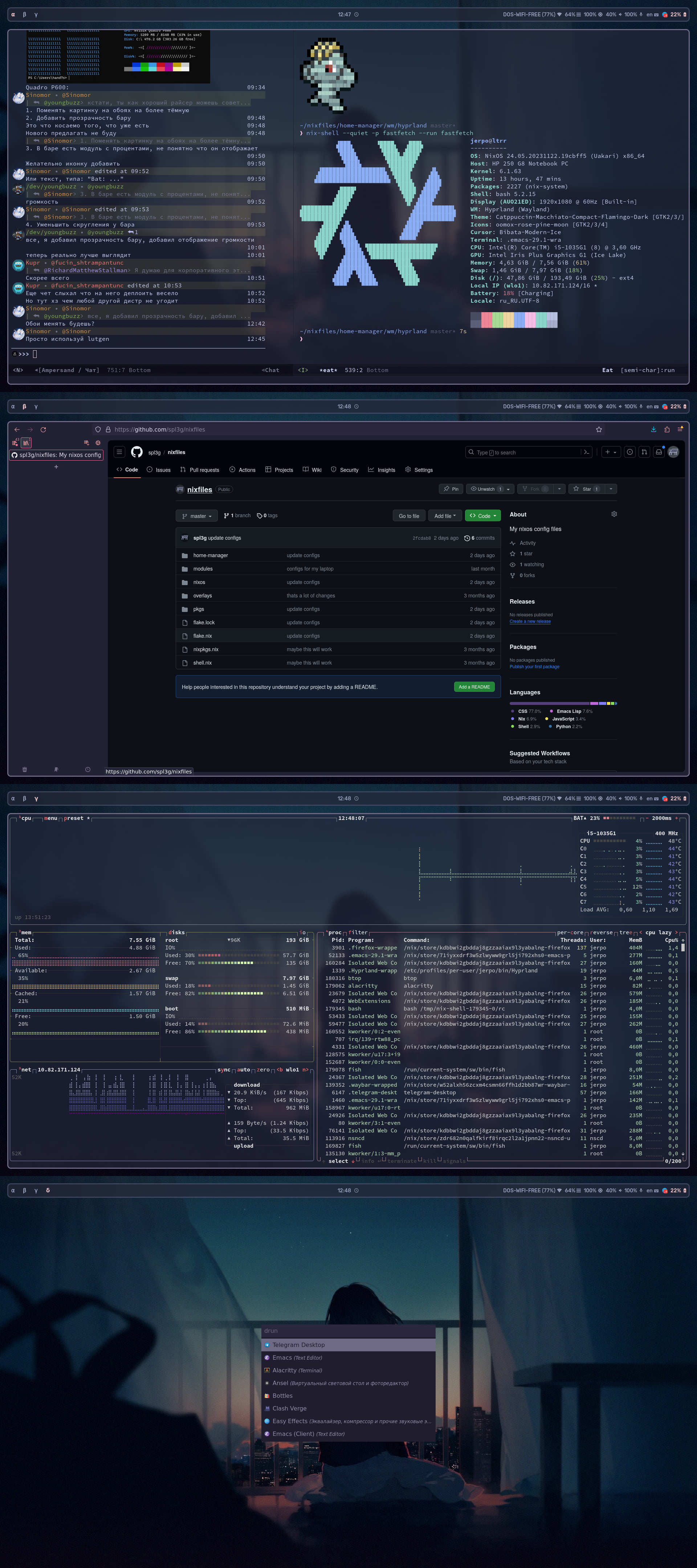Open the home-manager folder
Viewport: 697px width, 1568px height.
pyautogui.click(x=211, y=556)
